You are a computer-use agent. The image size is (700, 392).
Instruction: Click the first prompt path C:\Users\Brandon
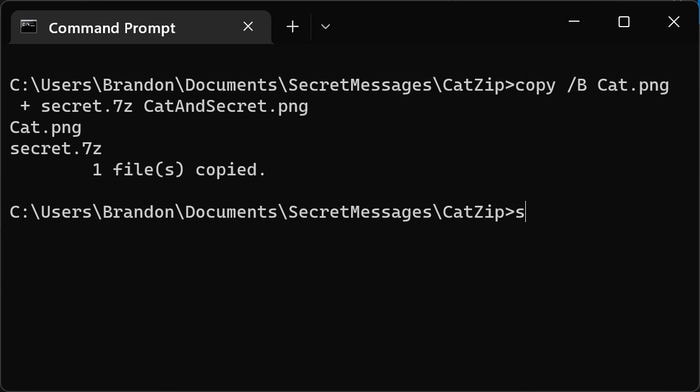pos(92,85)
